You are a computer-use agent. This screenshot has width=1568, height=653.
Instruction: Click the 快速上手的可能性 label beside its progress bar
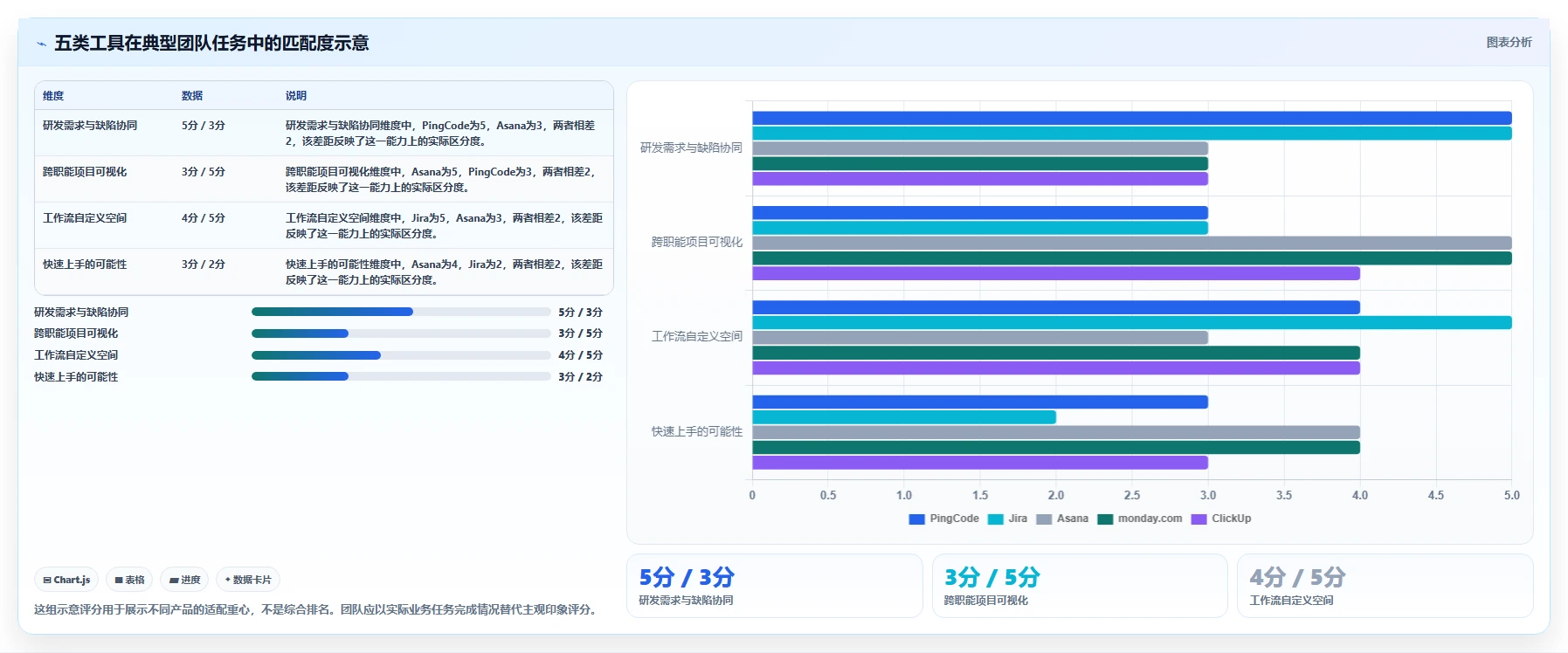pos(76,377)
